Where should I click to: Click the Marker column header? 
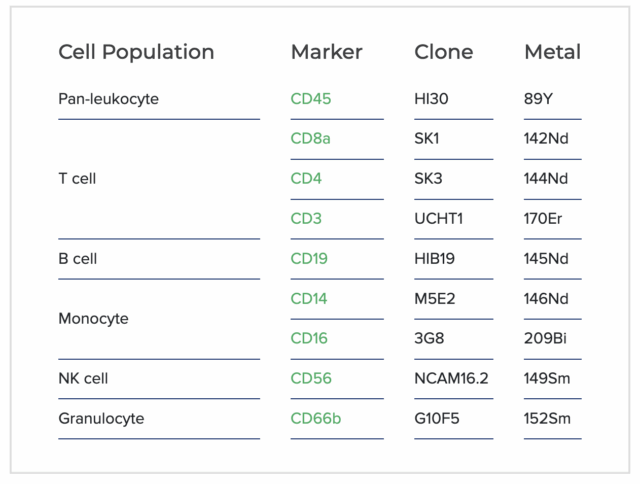[326, 52]
